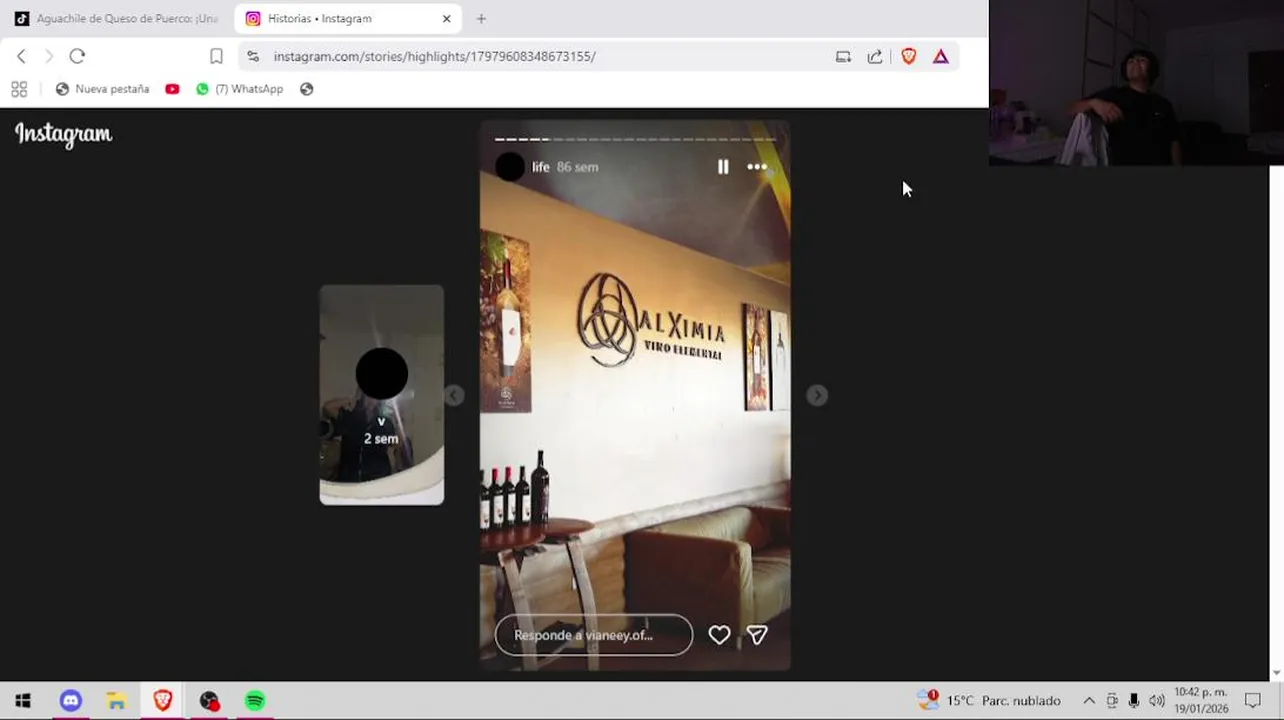Close the Historias • Instagram tab

(446, 19)
